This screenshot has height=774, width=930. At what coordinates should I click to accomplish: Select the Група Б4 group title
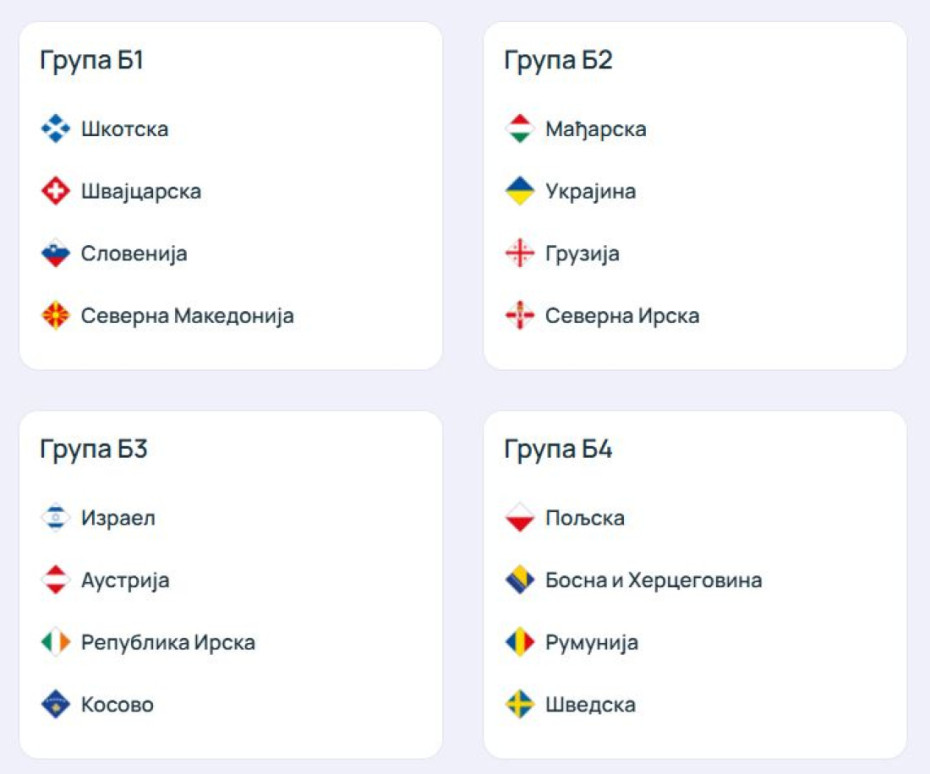pyautogui.click(x=558, y=449)
